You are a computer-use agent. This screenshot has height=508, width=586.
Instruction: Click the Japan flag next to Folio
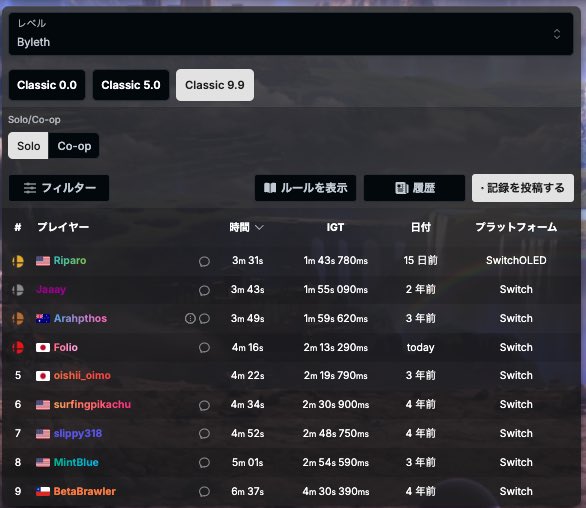[43, 348]
